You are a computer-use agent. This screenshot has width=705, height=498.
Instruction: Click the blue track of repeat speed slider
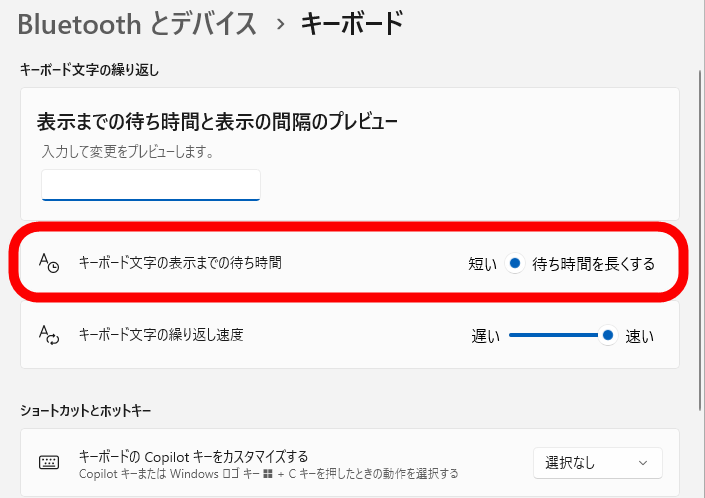[555, 336]
